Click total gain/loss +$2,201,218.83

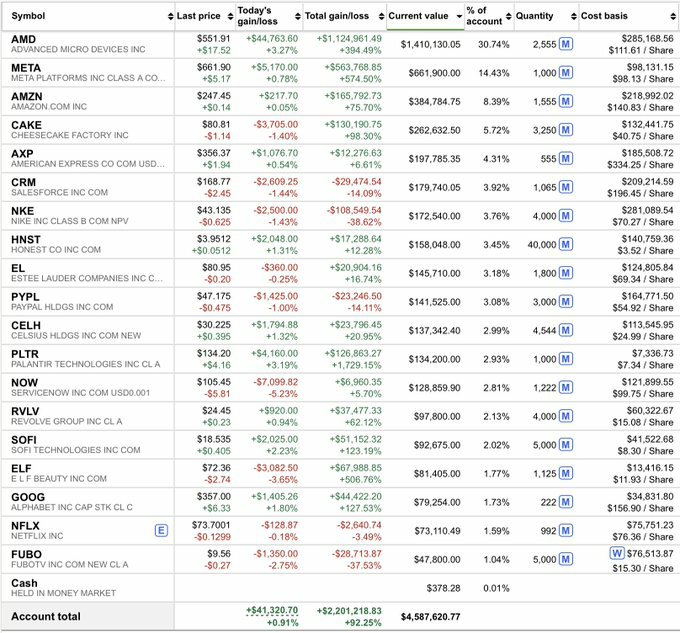pos(349,610)
